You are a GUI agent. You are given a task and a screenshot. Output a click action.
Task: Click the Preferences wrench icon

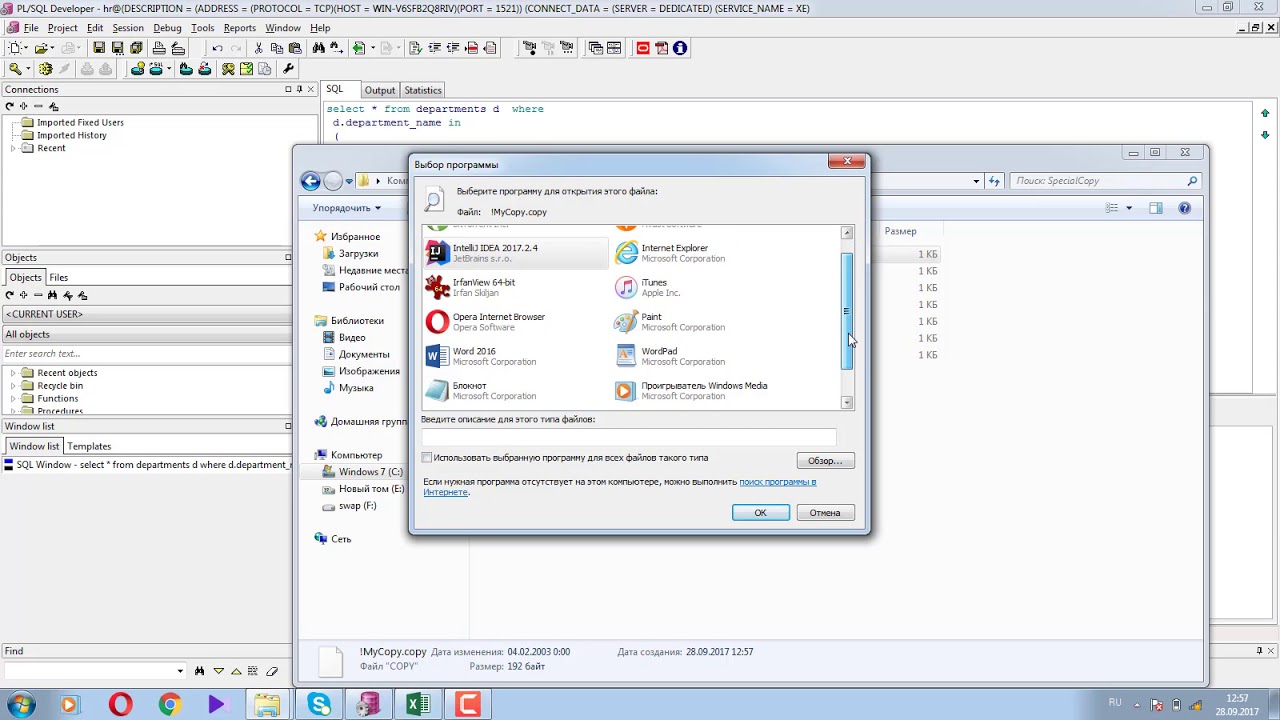click(289, 69)
